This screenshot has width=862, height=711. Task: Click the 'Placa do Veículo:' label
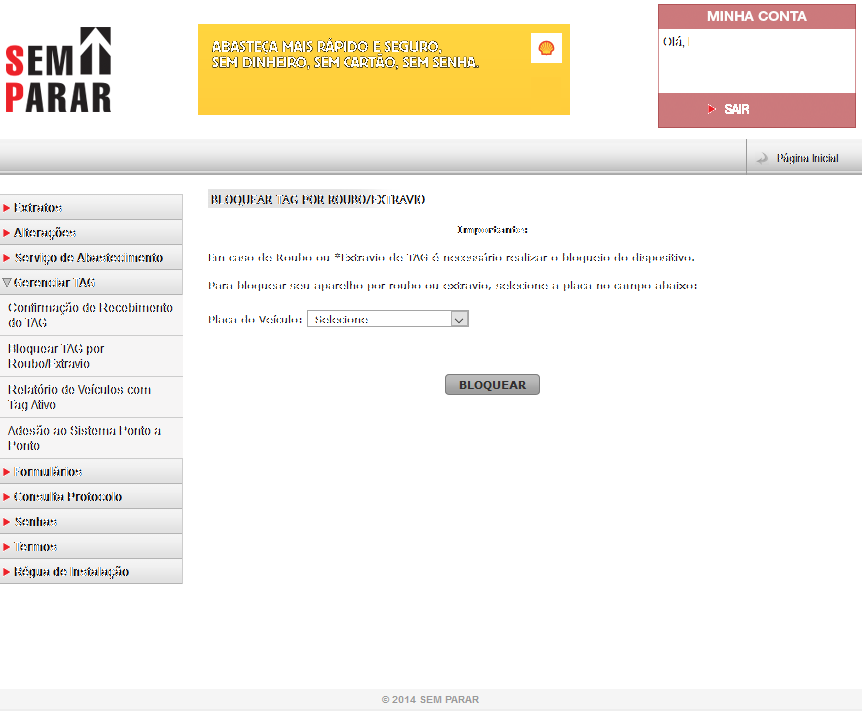tap(255, 319)
